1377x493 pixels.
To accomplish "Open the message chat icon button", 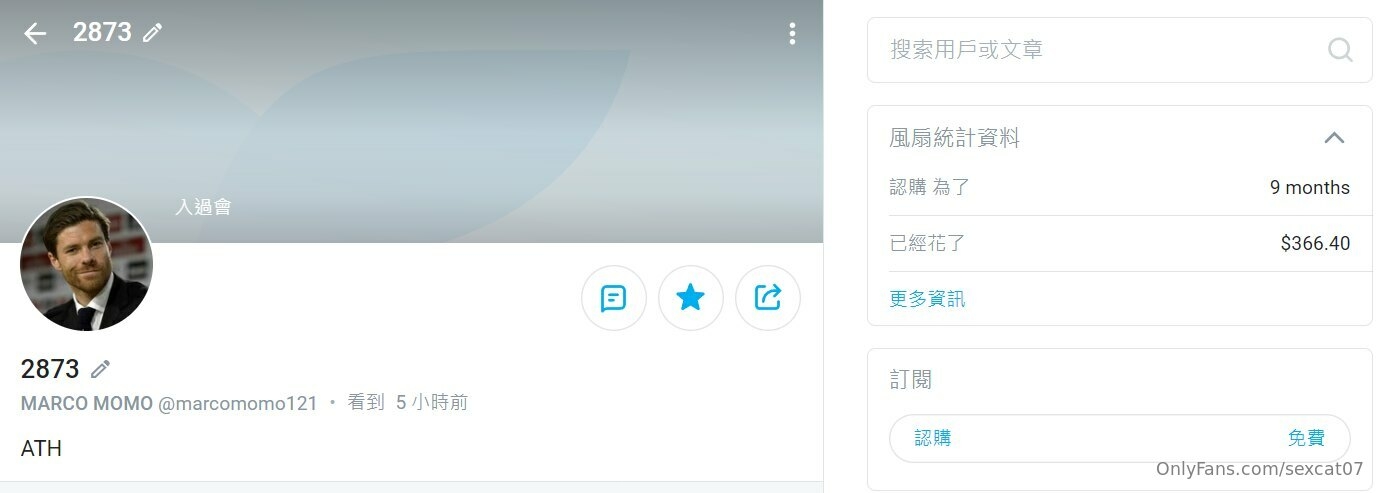I will 613,298.
